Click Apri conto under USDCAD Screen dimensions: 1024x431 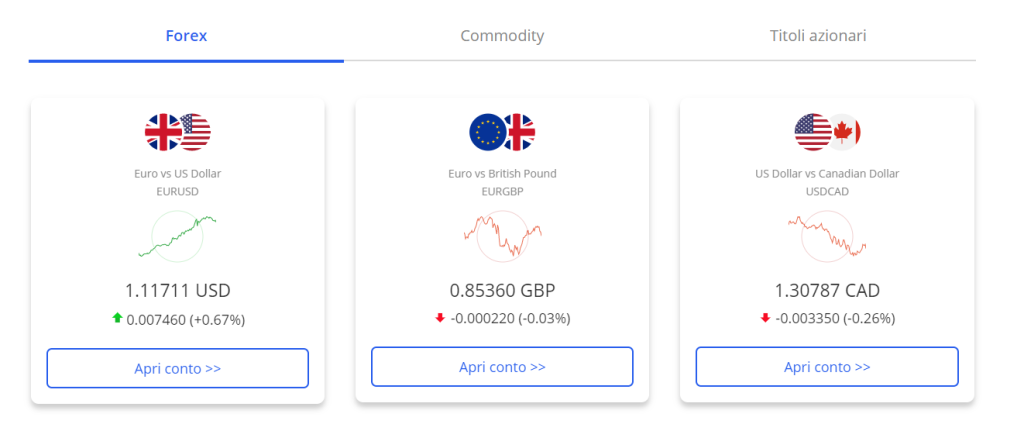(x=827, y=367)
